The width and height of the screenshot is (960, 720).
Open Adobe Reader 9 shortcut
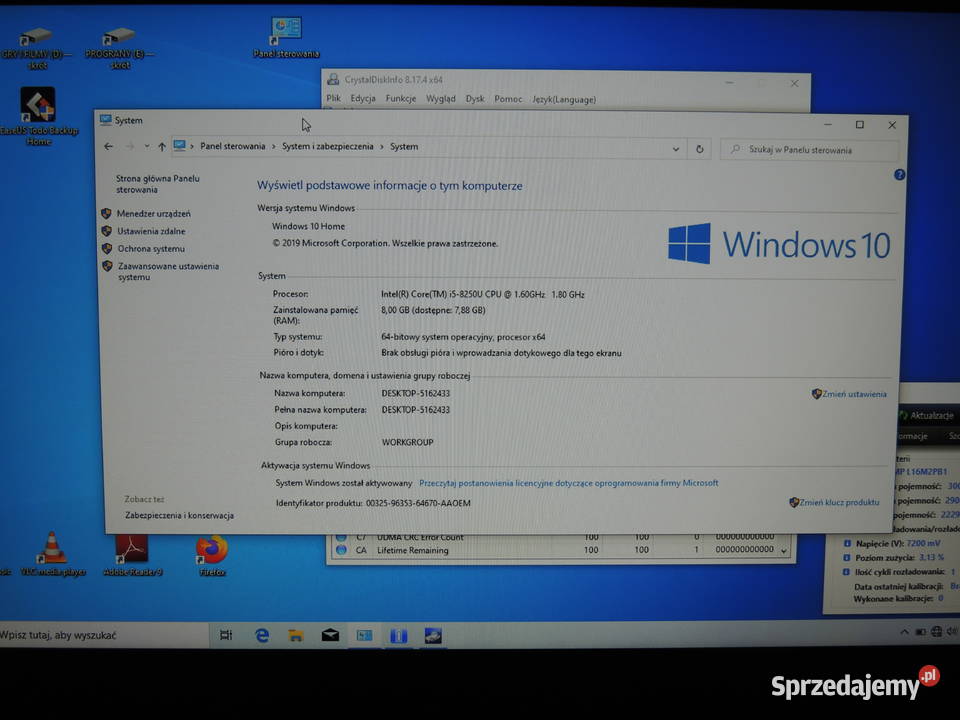tap(130, 548)
